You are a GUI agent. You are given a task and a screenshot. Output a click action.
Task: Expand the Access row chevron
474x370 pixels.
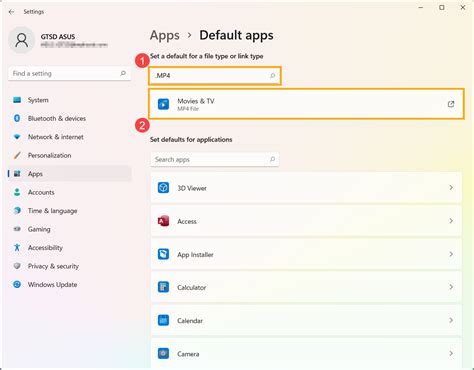coord(451,221)
